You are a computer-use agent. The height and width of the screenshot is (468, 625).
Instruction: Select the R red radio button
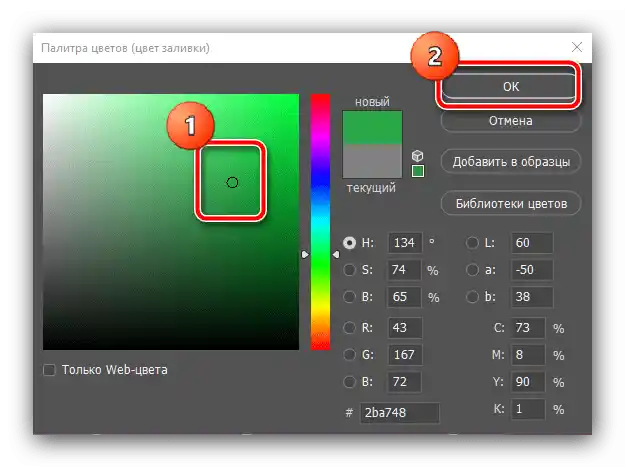(x=349, y=328)
